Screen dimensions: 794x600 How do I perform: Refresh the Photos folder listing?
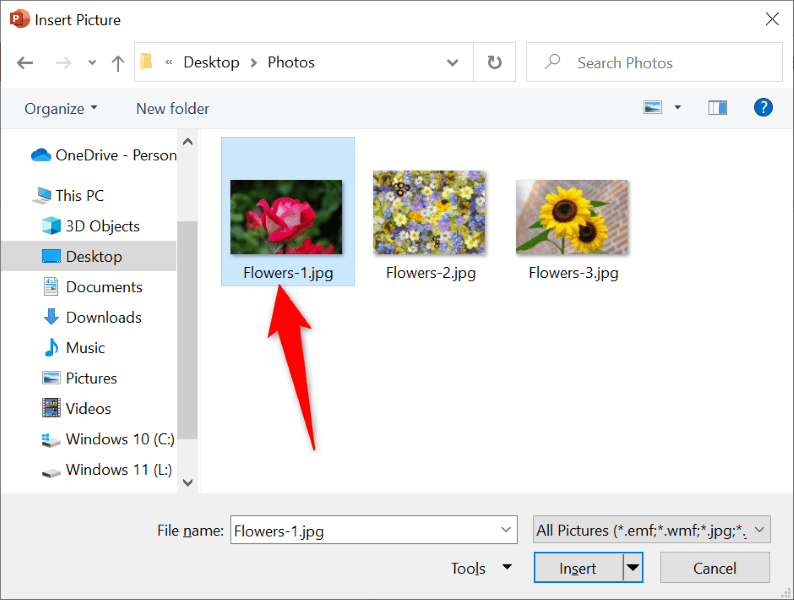coord(494,62)
